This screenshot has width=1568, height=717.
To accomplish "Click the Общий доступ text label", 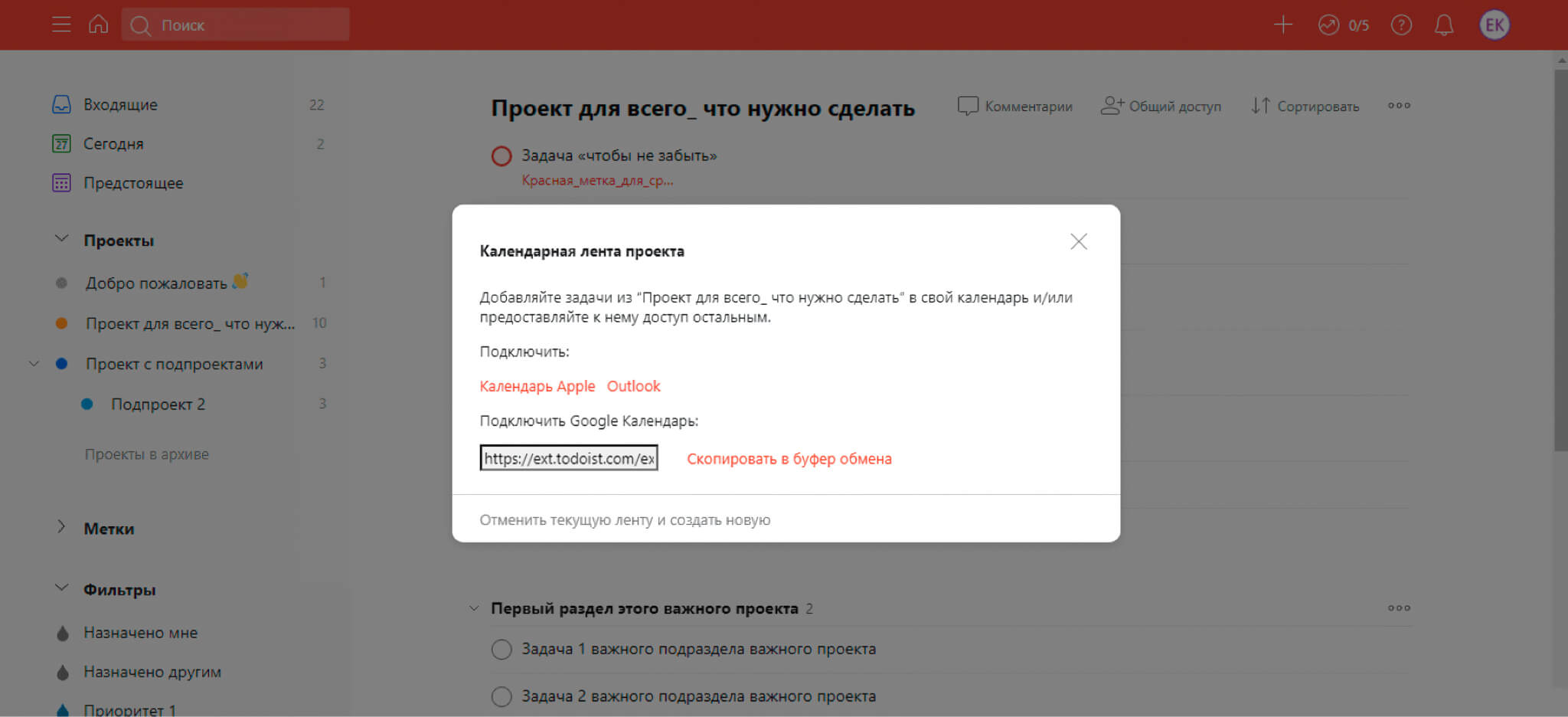I will click(1174, 106).
